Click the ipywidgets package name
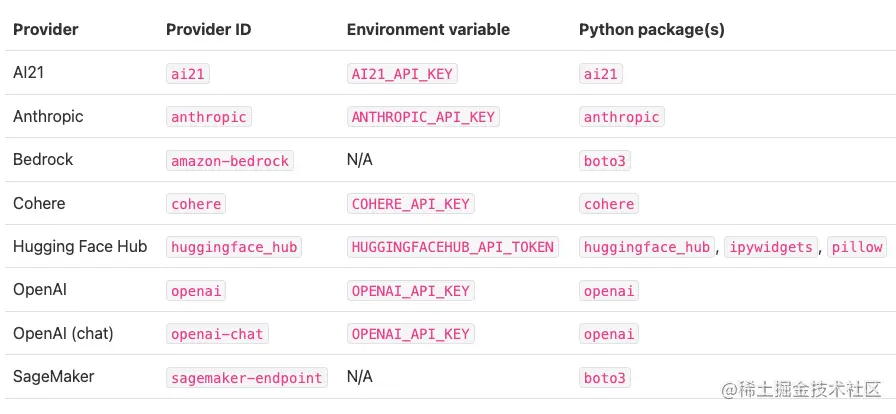The width and height of the screenshot is (896, 414). click(x=771, y=247)
